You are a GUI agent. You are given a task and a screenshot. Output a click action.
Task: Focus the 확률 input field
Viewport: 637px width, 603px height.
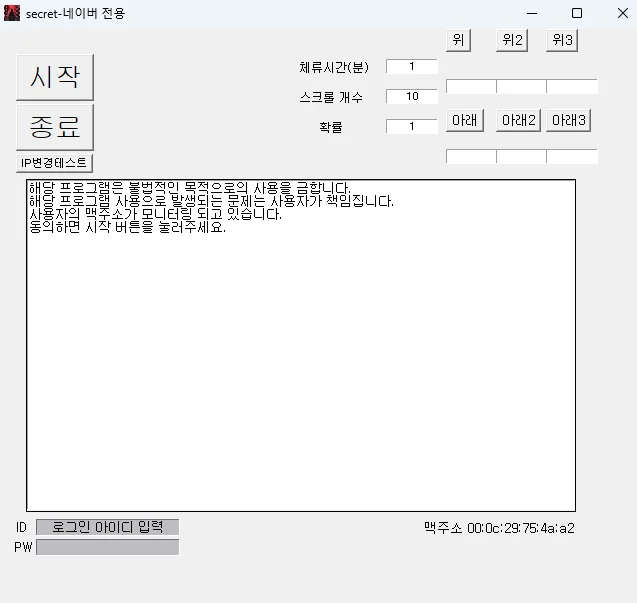coord(412,126)
